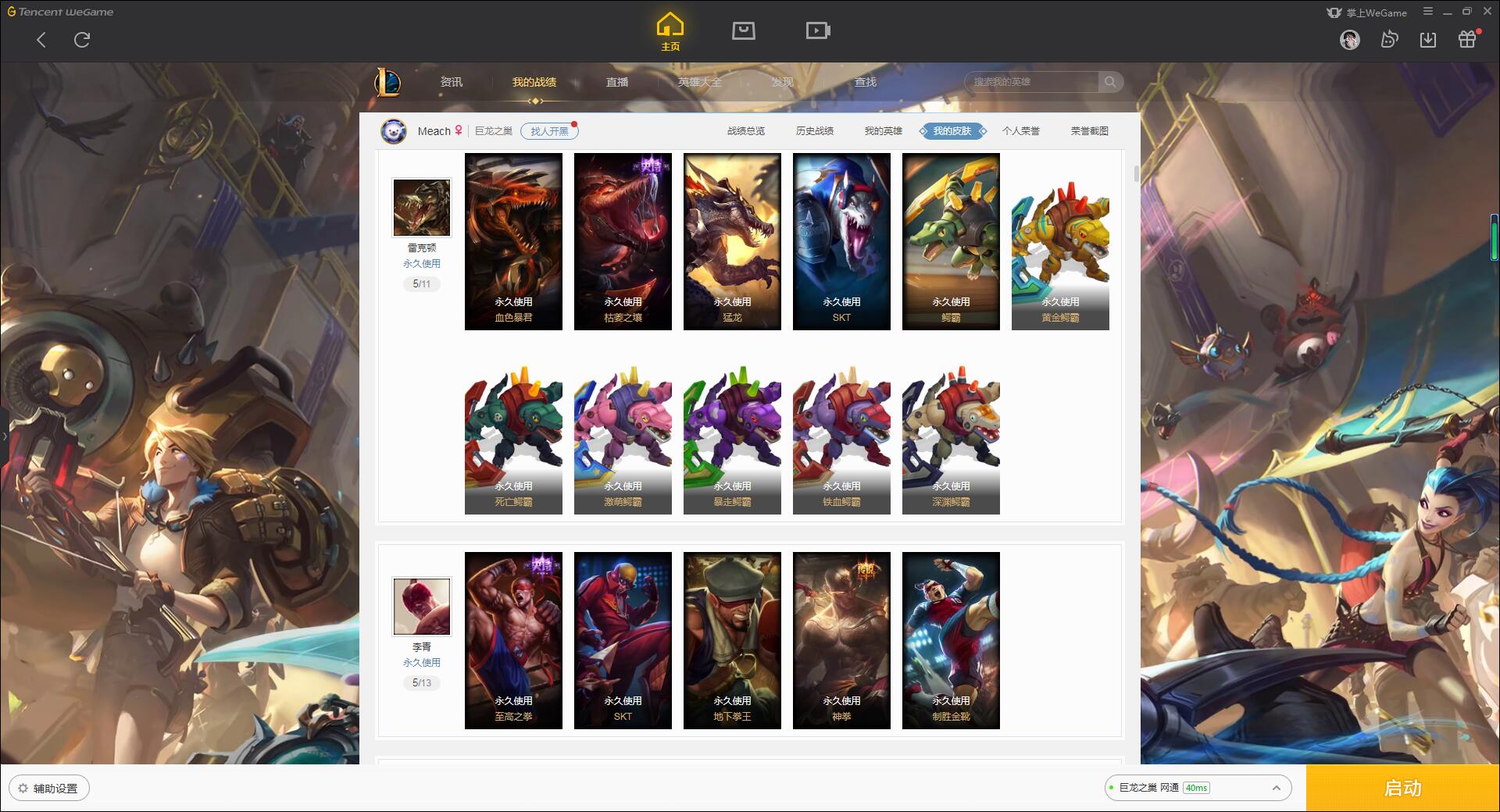Open the 荣誉截图 sub-tab
The image size is (1500, 812).
(1090, 131)
